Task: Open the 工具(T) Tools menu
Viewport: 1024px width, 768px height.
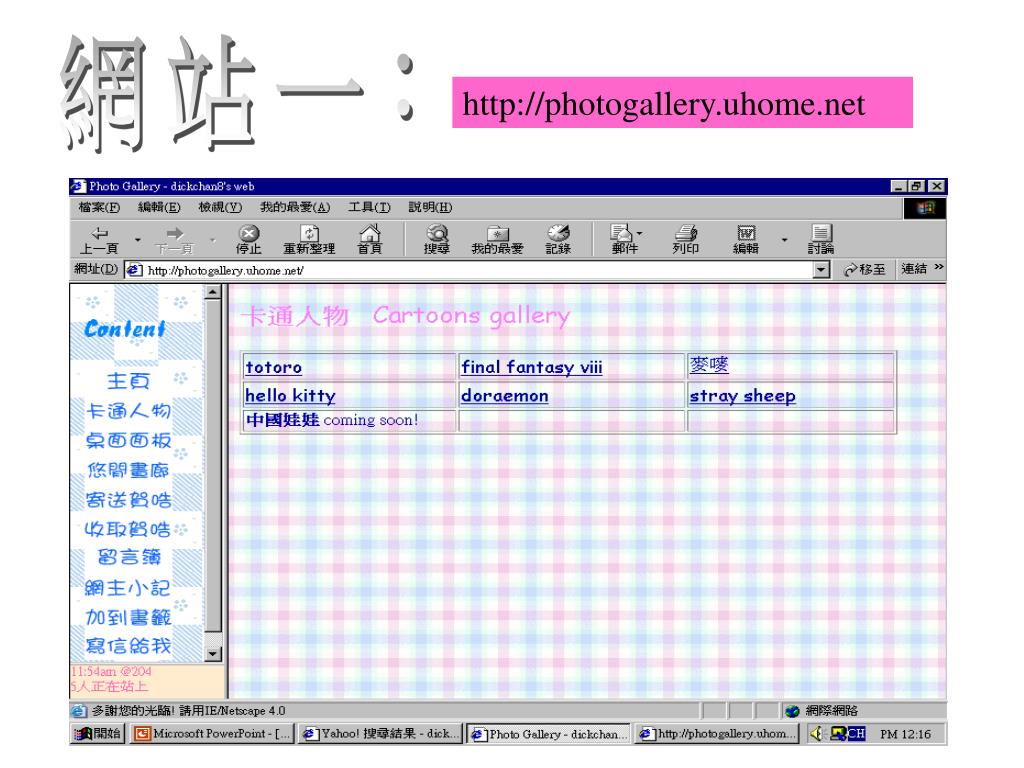Action: (370, 207)
